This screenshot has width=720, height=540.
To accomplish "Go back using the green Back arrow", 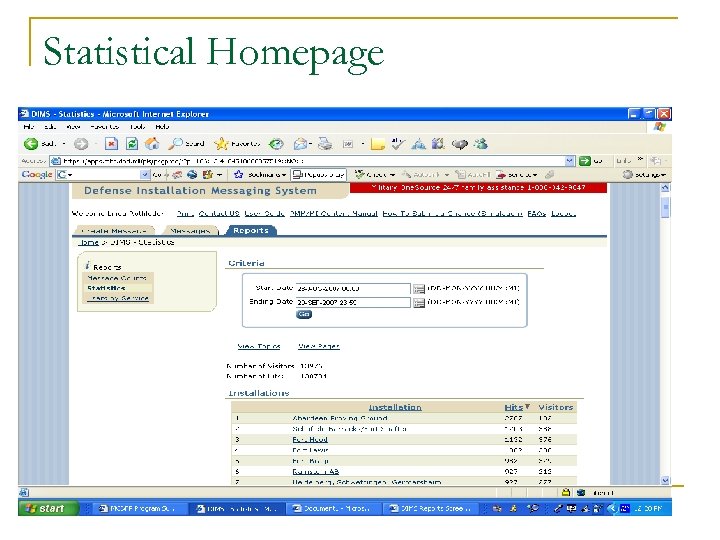I will click(x=31, y=144).
